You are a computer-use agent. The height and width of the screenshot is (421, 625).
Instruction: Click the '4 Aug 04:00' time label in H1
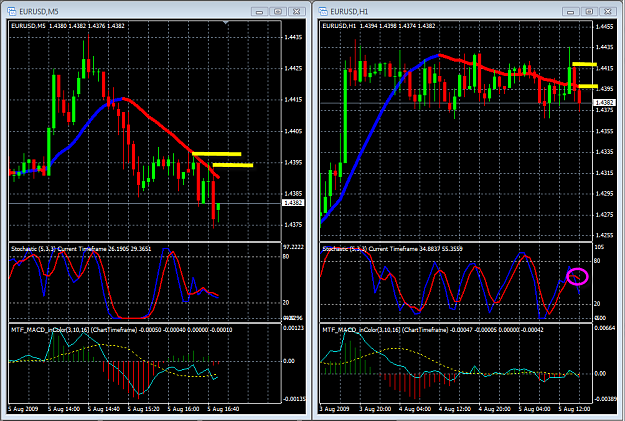pyautogui.click(x=415, y=409)
